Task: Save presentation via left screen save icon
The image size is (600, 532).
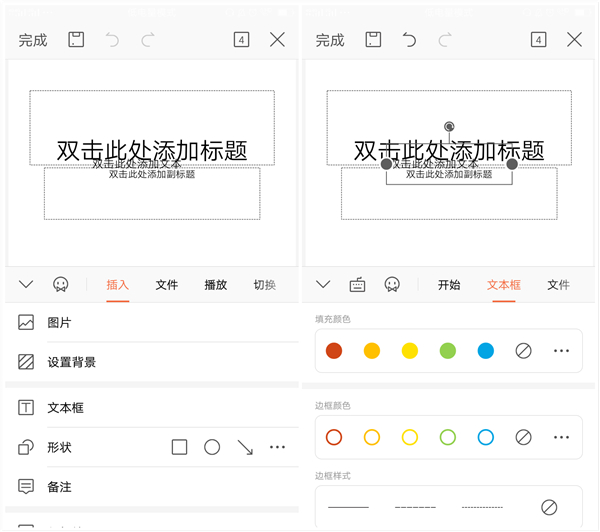Action: (x=76, y=39)
